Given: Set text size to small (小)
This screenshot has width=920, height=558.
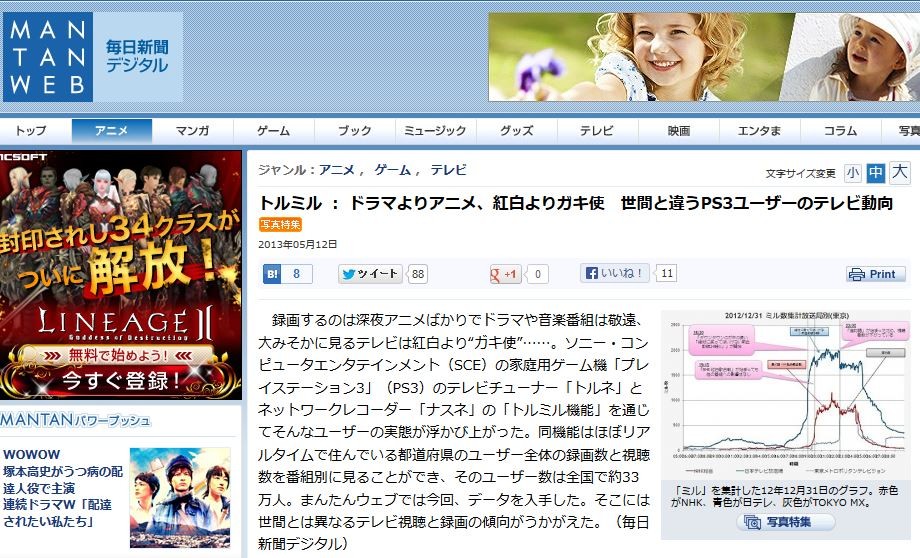Looking at the screenshot, I should (853, 173).
